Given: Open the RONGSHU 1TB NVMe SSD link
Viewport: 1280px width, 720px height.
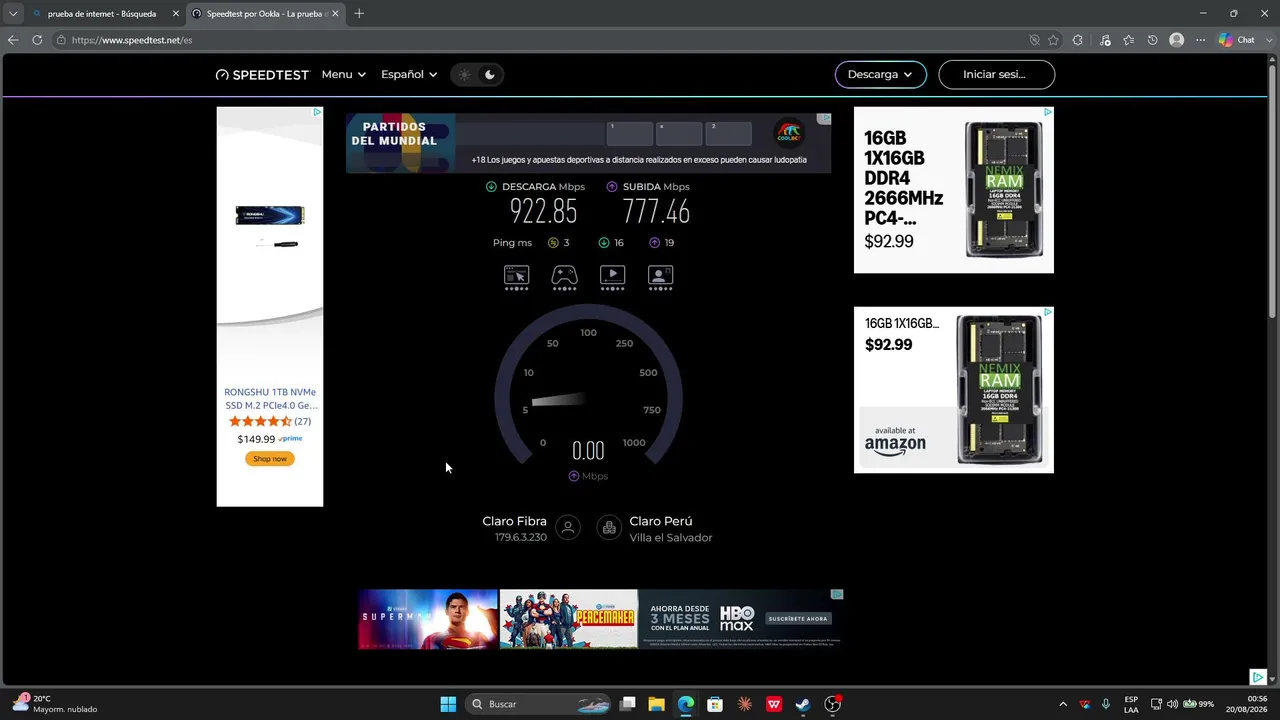Looking at the screenshot, I should click(x=270, y=398).
